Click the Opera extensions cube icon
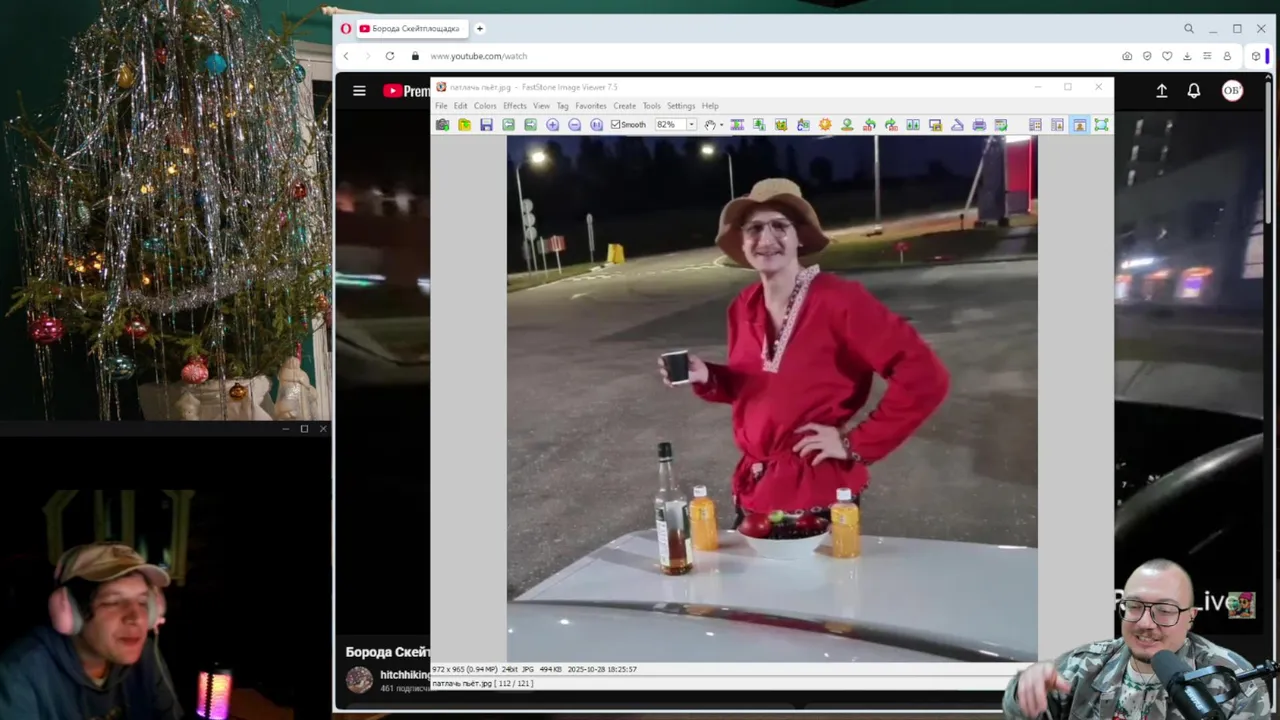The width and height of the screenshot is (1280, 720). [x=1256, y=56]
